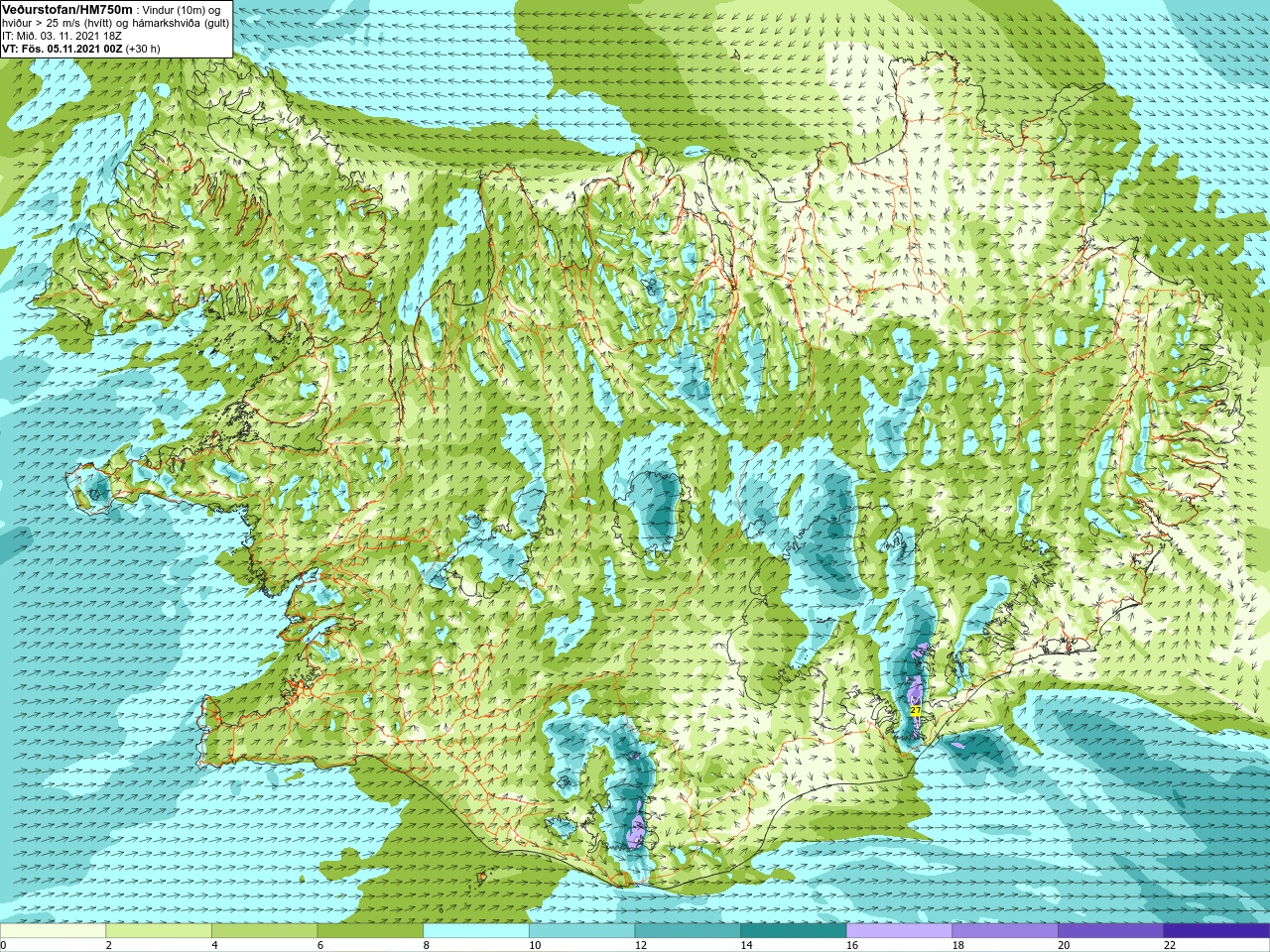Click the scale label 20
This screenshot has height=952, width=1270.
point(1065,945)
